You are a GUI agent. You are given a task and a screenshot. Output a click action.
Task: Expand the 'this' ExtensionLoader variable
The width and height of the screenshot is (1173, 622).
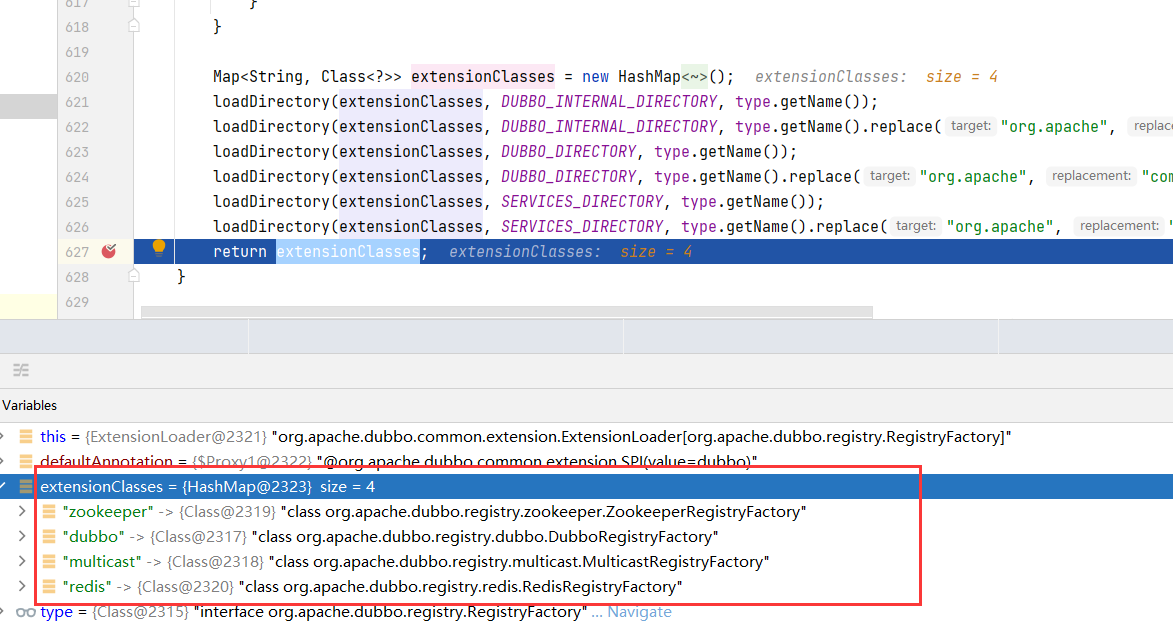tap(3, 436)
